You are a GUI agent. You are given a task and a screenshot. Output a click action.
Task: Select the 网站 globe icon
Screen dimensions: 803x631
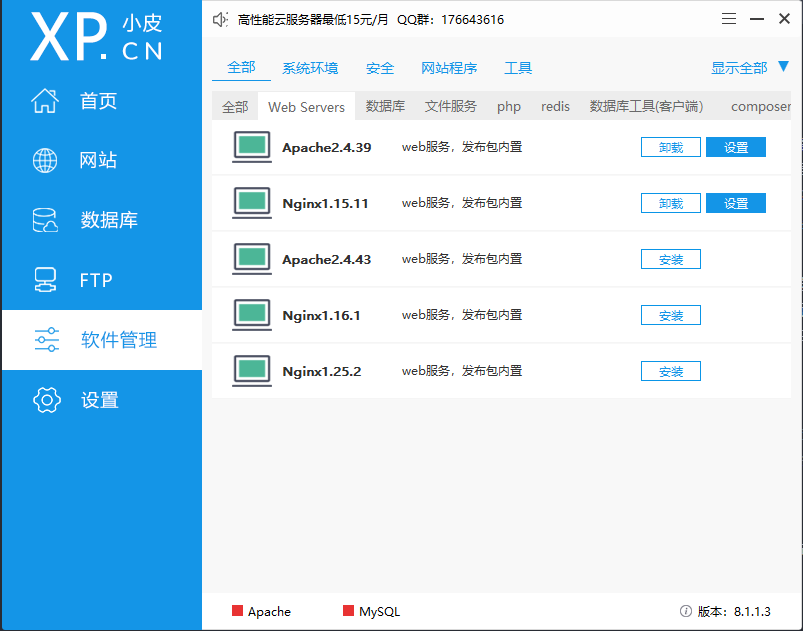tap(45, 160)
